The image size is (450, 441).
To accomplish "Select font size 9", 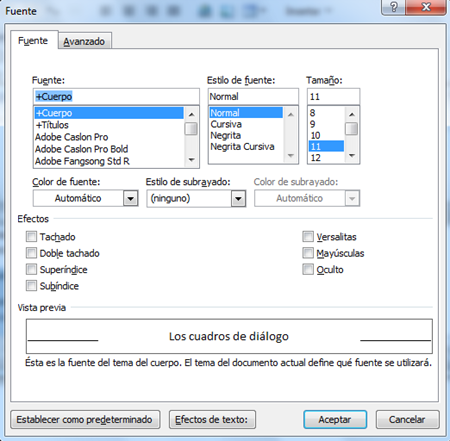I will click(x=326, y=124).
